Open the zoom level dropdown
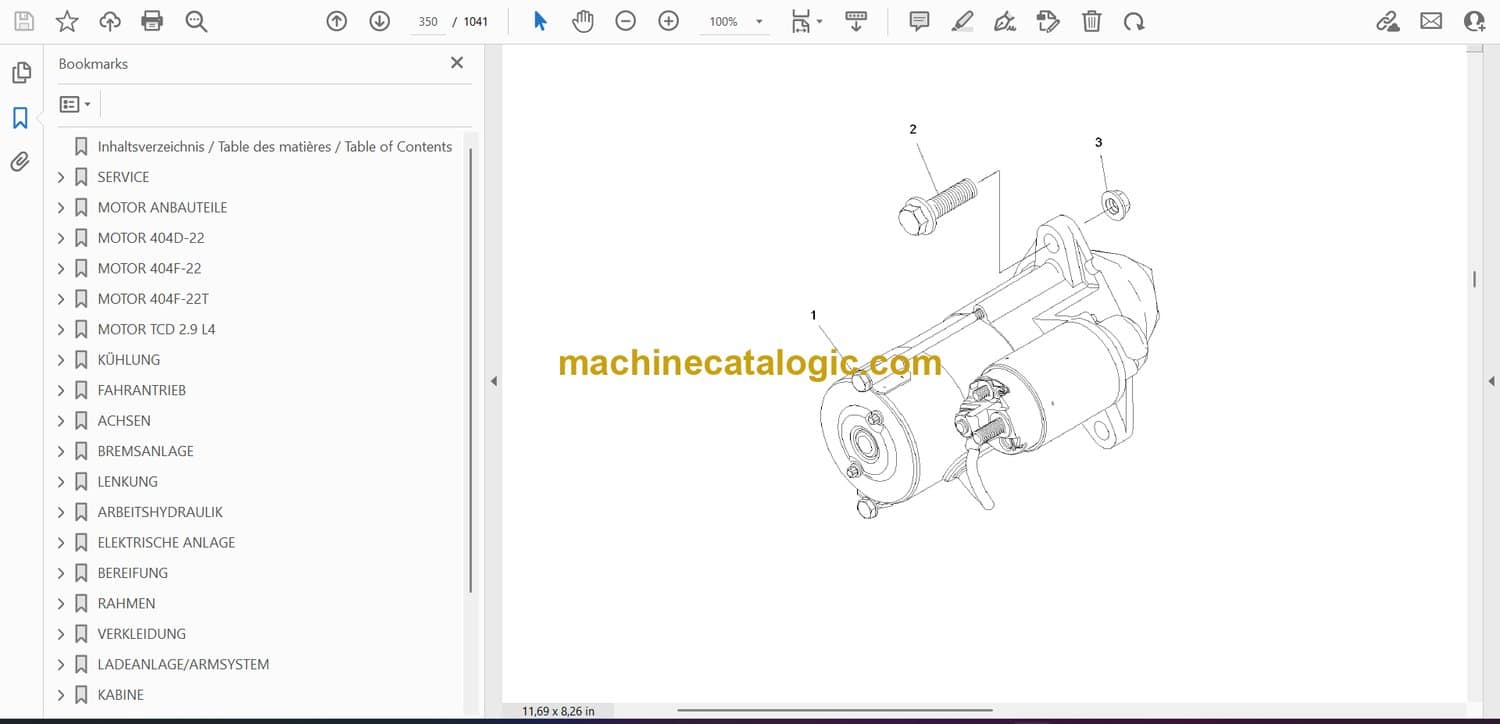Screen dimensions: 1500x724 pyautogui.click(x=759, y=22)
